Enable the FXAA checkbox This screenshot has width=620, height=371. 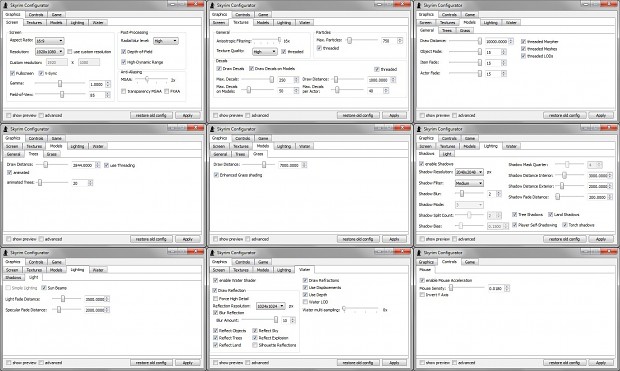pyautogui.click(x=166, y=91)
